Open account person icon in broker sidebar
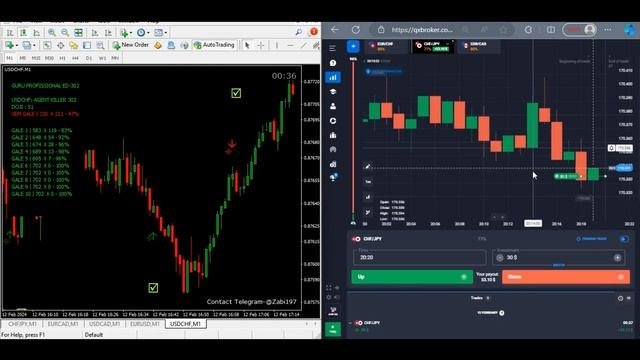Image resolution: width=640 pixels, height=360 pixels. (x=333, y=106)
